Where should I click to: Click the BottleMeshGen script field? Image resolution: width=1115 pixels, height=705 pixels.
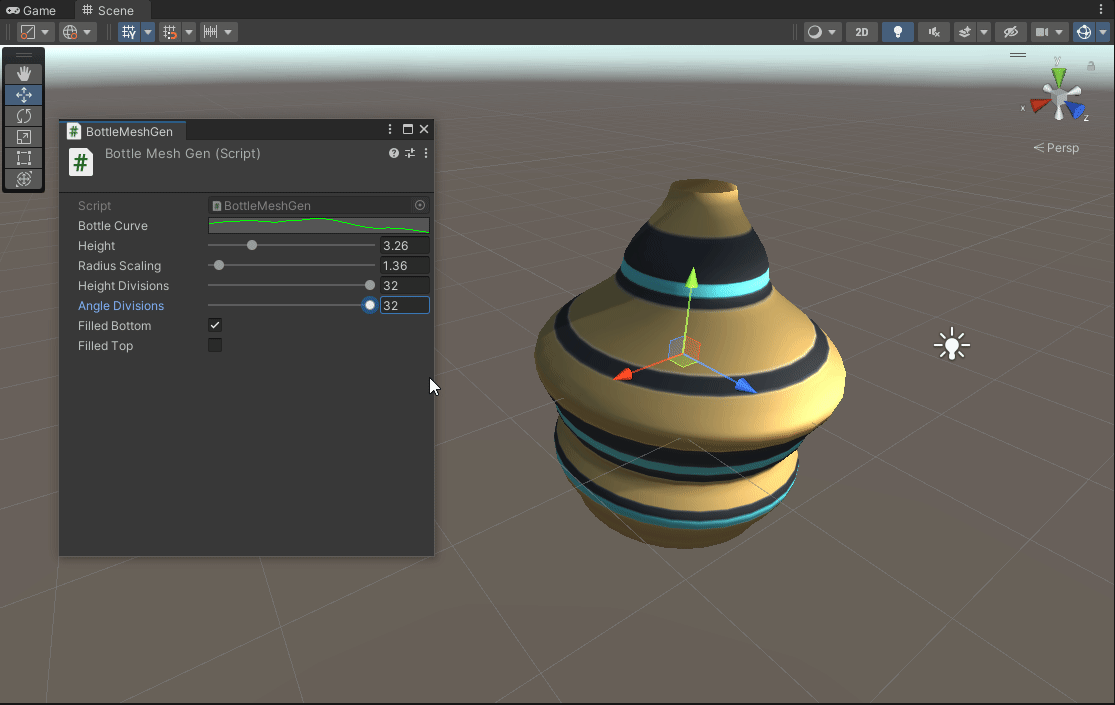319,206
